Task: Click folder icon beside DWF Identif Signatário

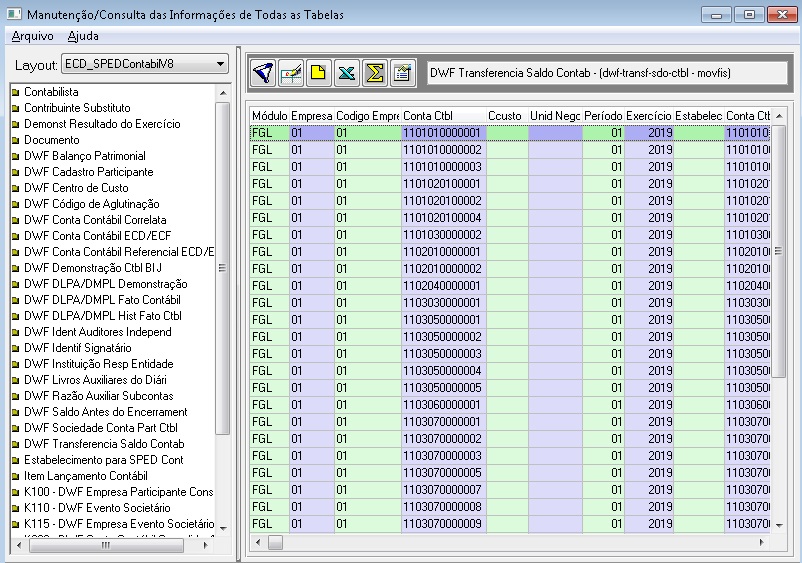Action: [16, 349]
